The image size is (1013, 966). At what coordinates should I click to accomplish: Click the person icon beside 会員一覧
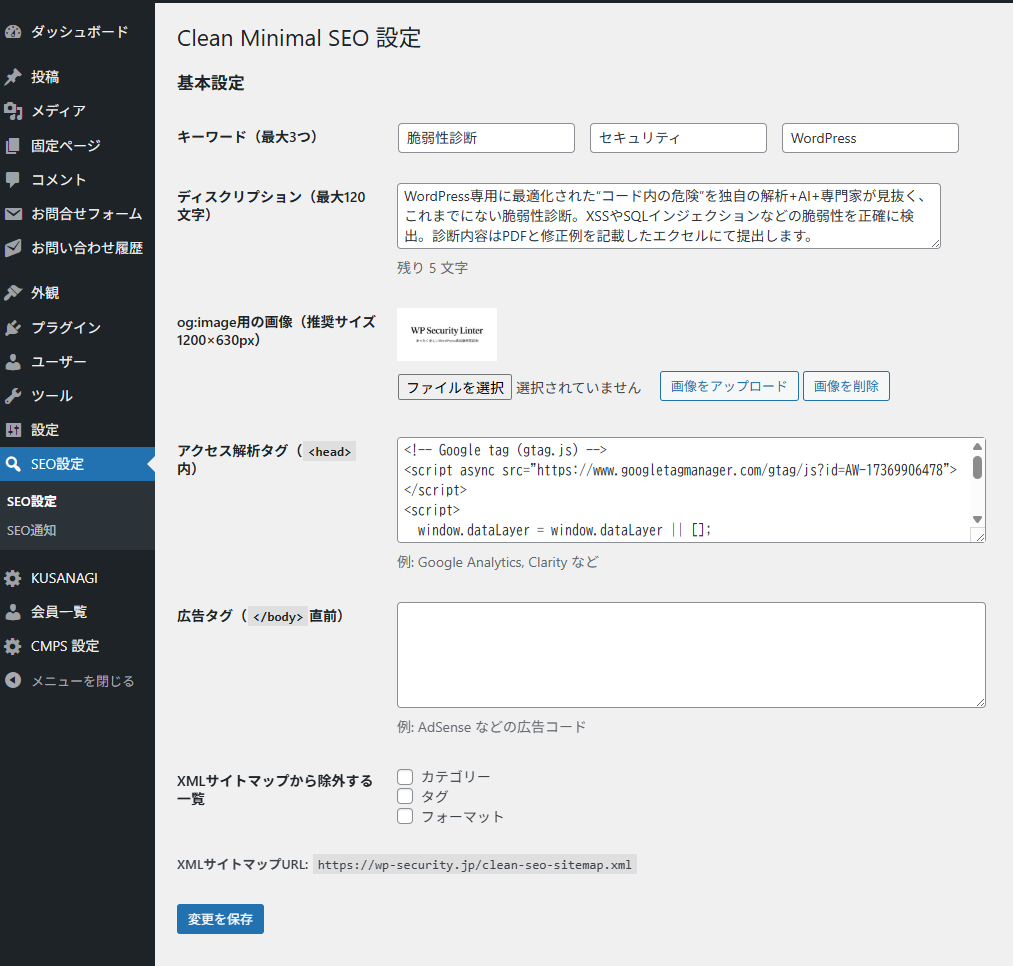tap(13, 612)
